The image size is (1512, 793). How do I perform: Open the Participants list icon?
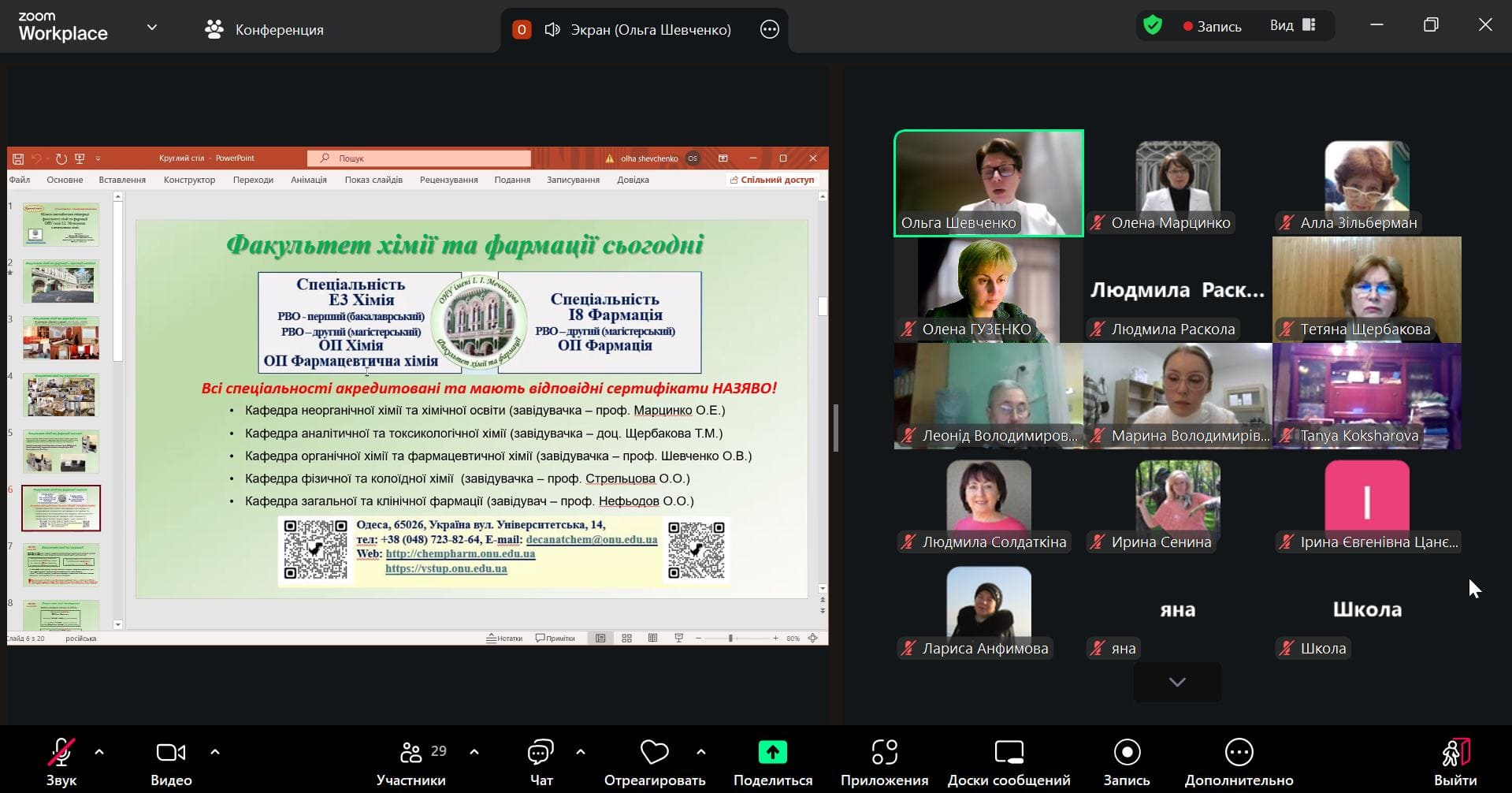[x=411, y=754]
